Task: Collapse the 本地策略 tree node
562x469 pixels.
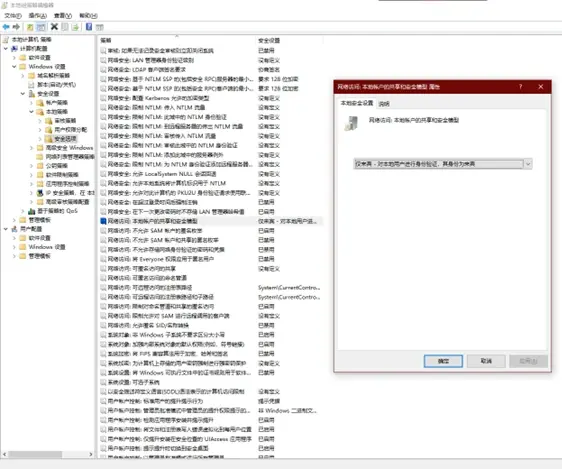Action: 32,112
